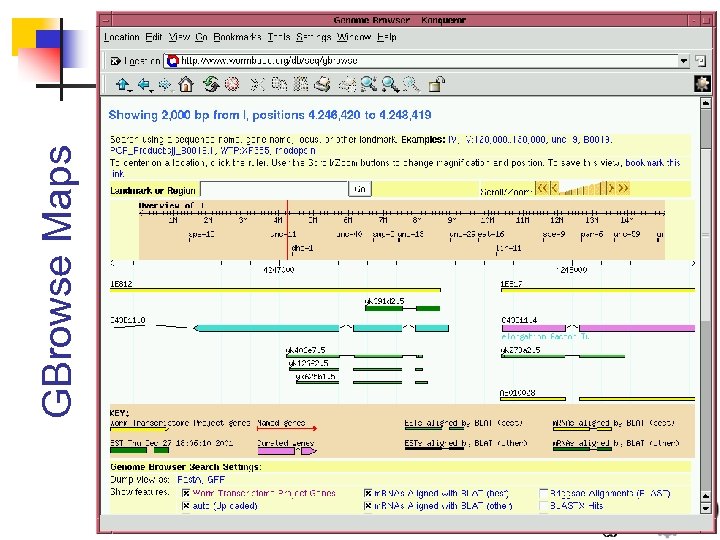Open the Help menu
The width and height of the screenshot is (720, 540).
(x=386, y=37)
